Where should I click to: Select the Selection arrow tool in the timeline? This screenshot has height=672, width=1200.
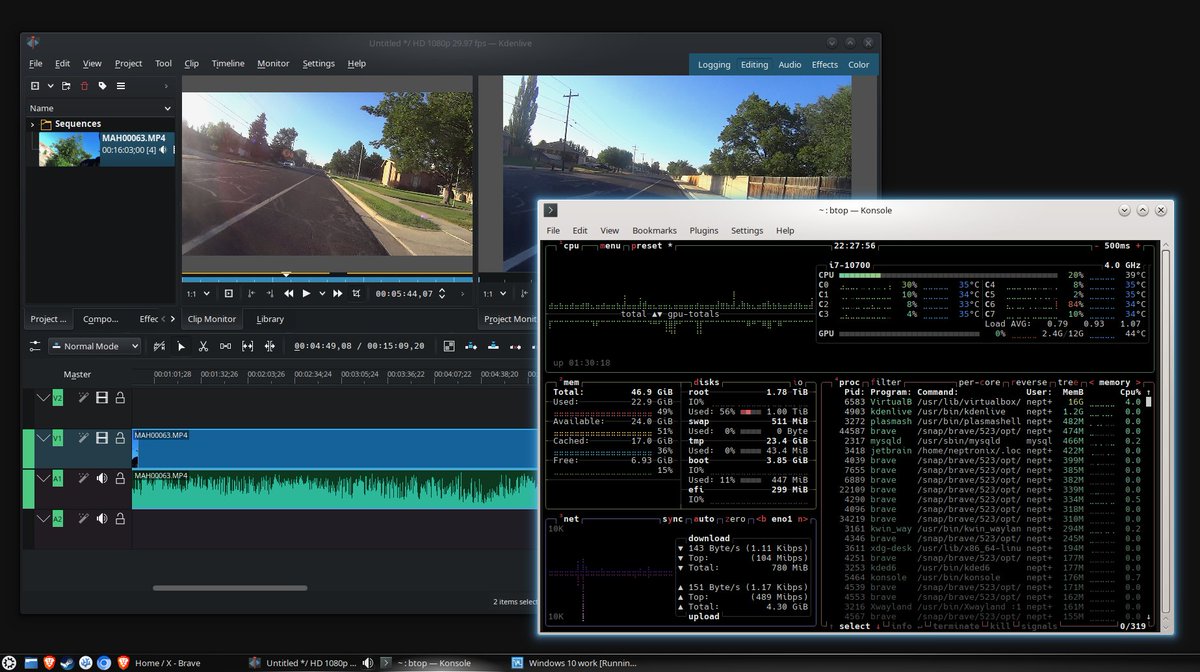click(x=181, y=346)
